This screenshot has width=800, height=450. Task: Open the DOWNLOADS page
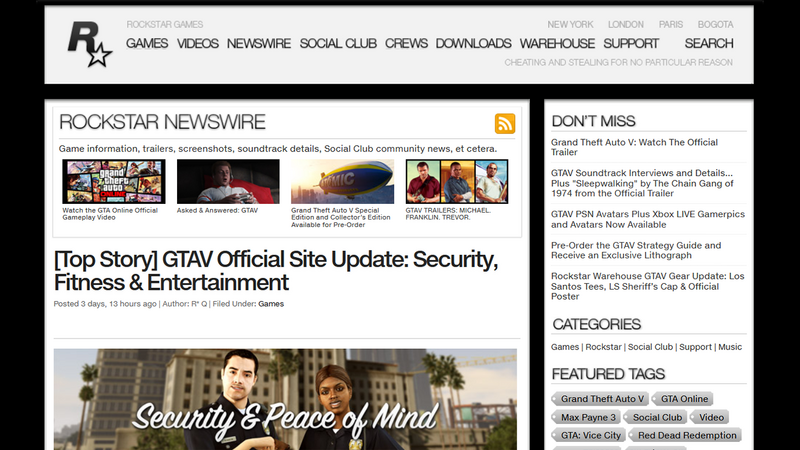(473, 44)
